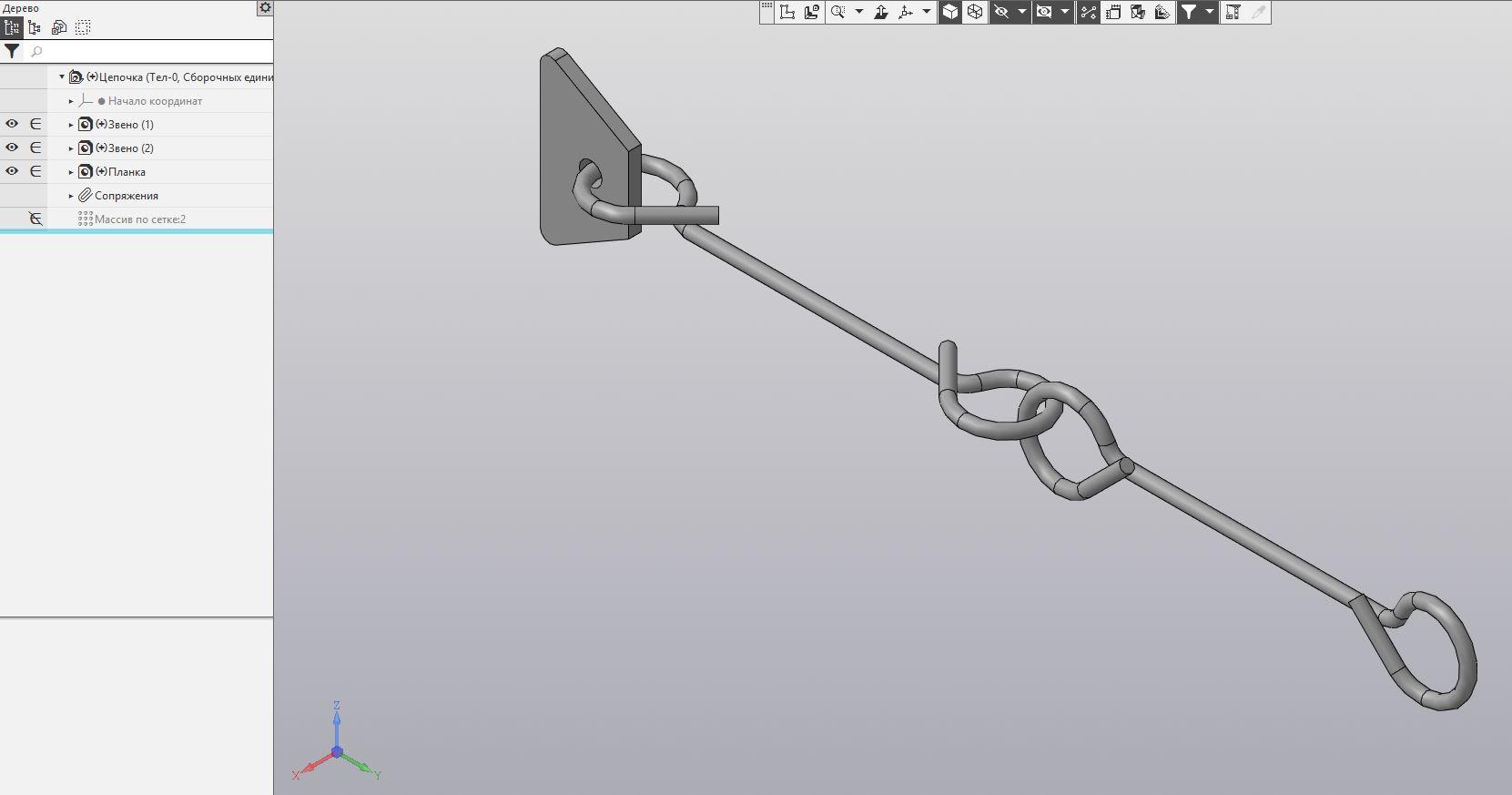The image size is (1512, 795).
Task: Toggle the Планка eye visibility icon
Action: [12, 171]
